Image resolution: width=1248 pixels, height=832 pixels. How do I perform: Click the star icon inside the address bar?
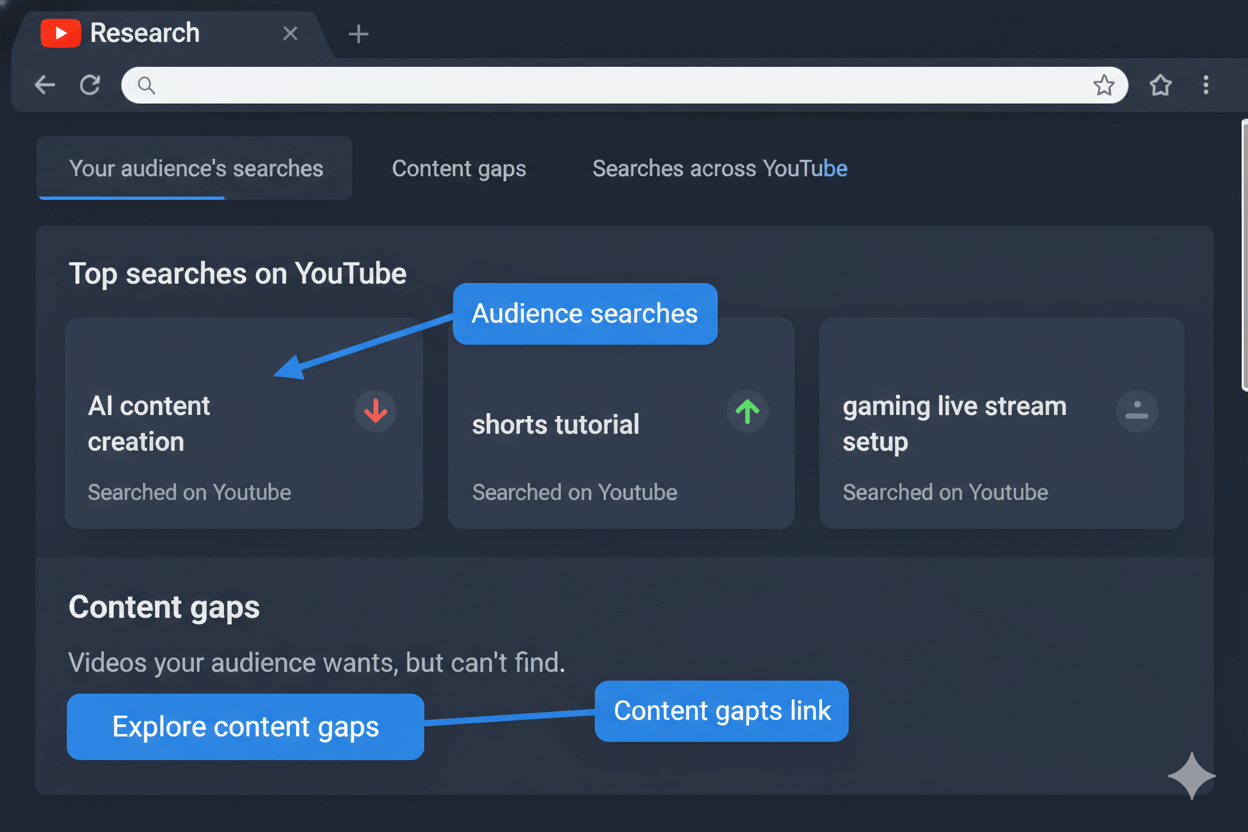tap(1103, 85)
